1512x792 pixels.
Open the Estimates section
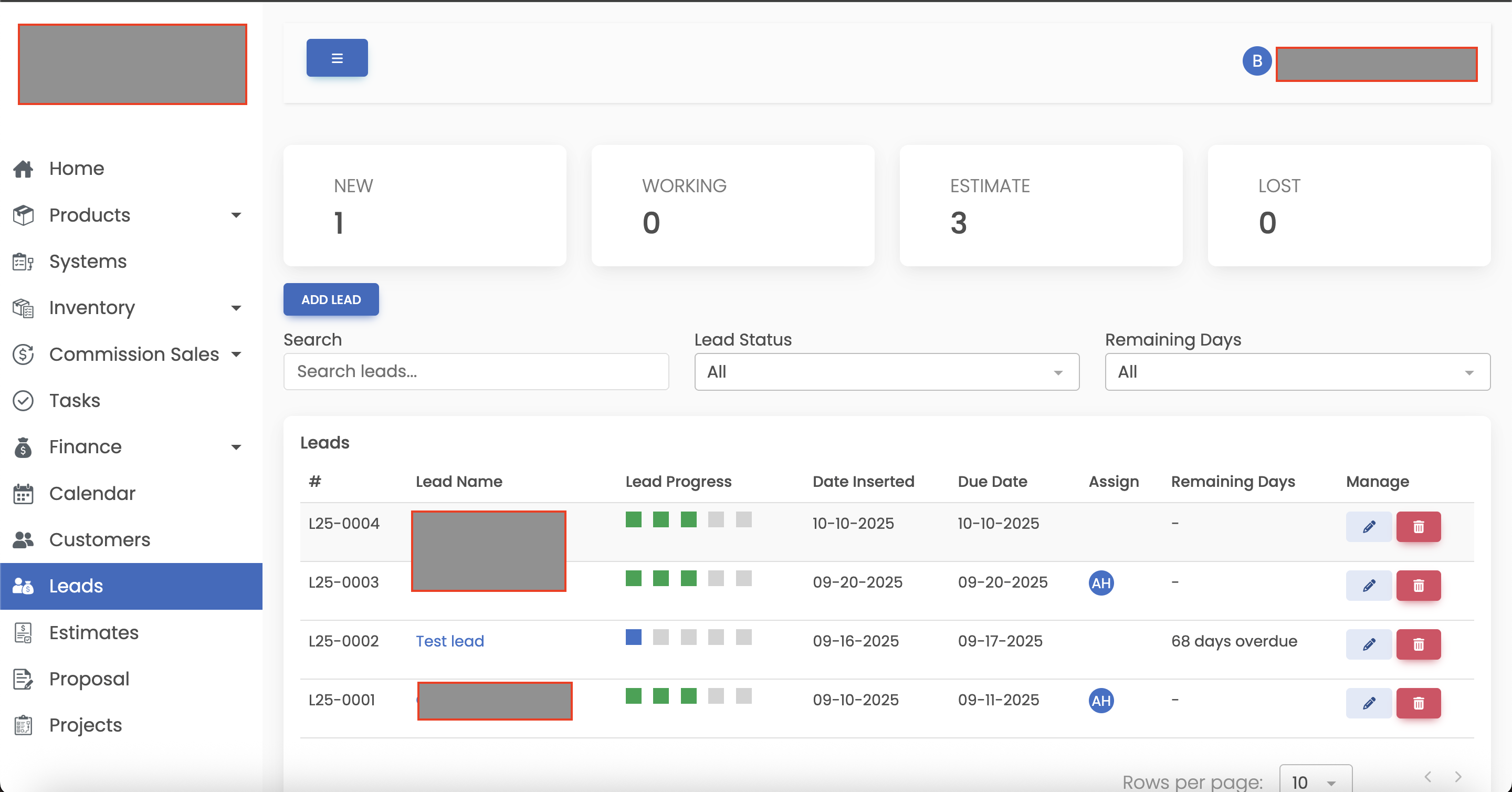pos(93,633)
